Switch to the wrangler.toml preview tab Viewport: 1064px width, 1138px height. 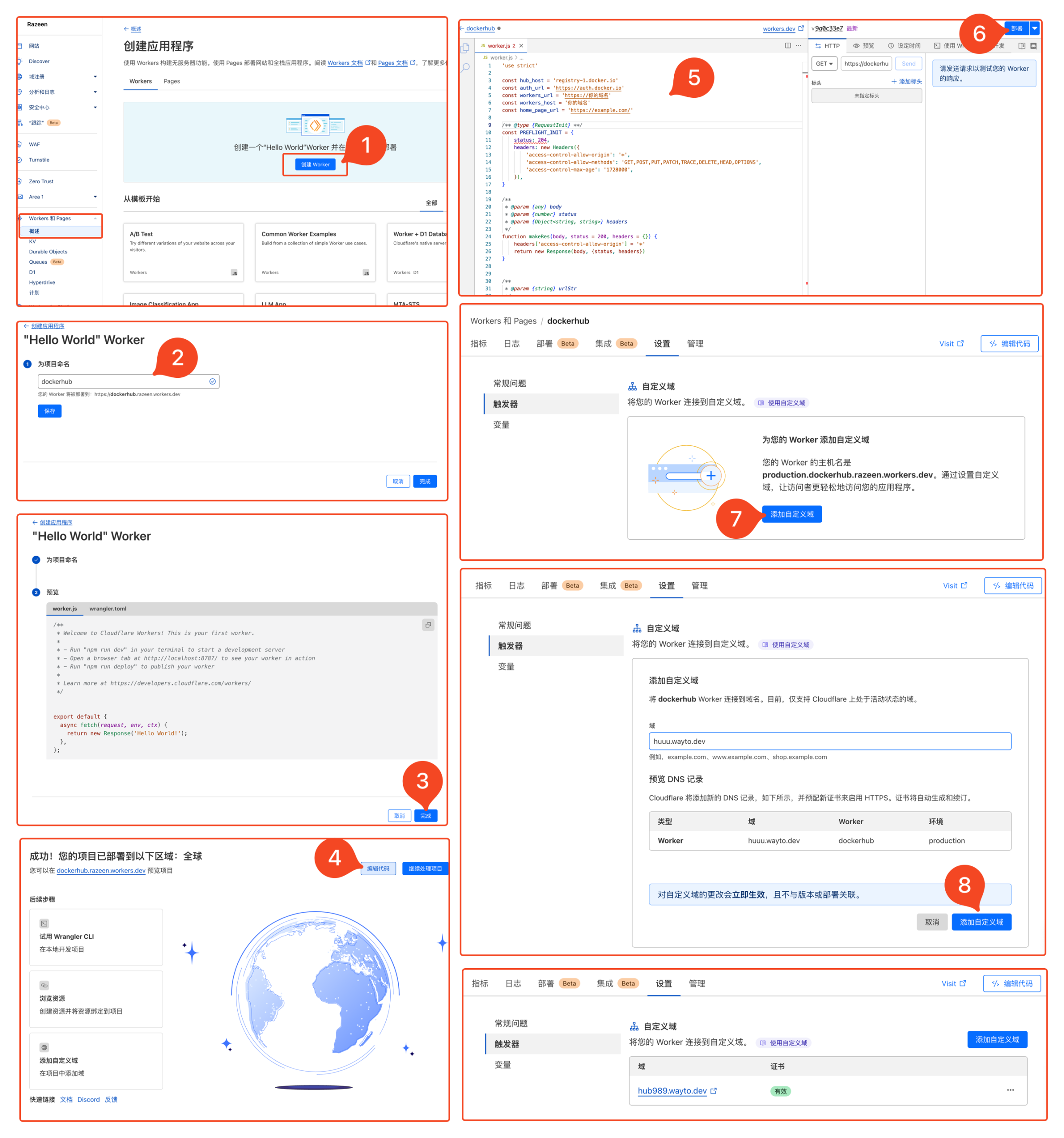(108, 609)
